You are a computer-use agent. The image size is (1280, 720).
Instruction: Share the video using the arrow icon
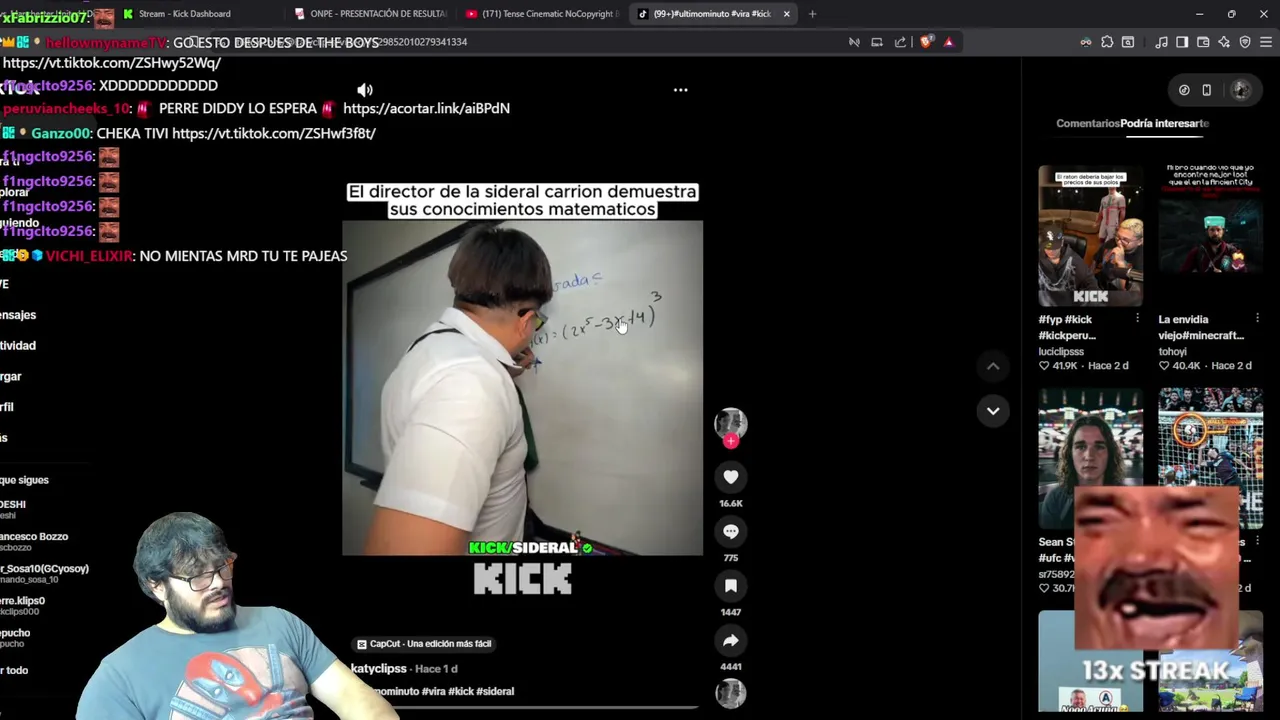(731, 640)
